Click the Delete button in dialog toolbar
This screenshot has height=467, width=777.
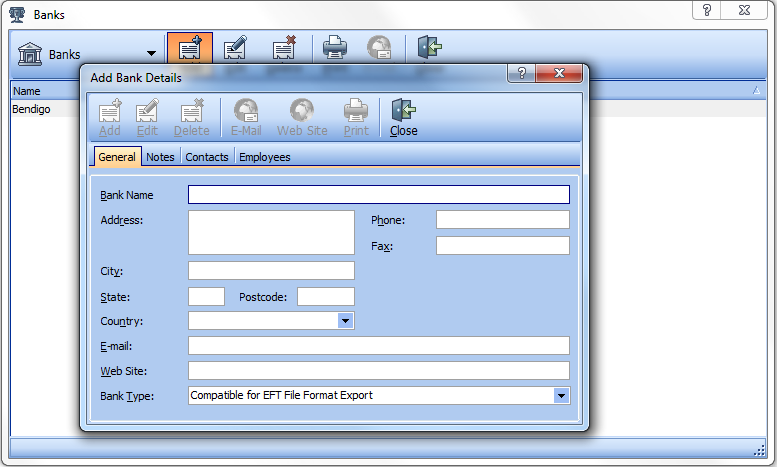[x=191, y=118]
